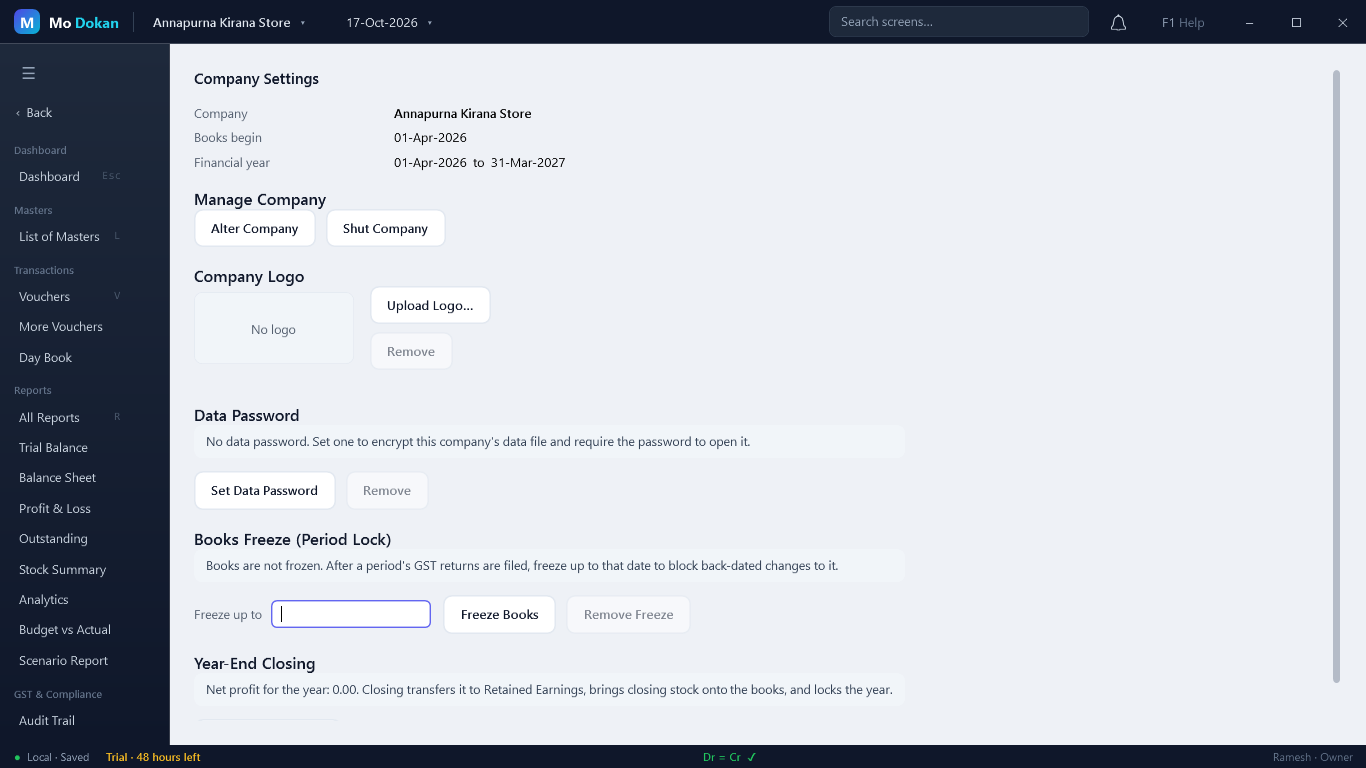Click the Alter Company button

point(255,228)
